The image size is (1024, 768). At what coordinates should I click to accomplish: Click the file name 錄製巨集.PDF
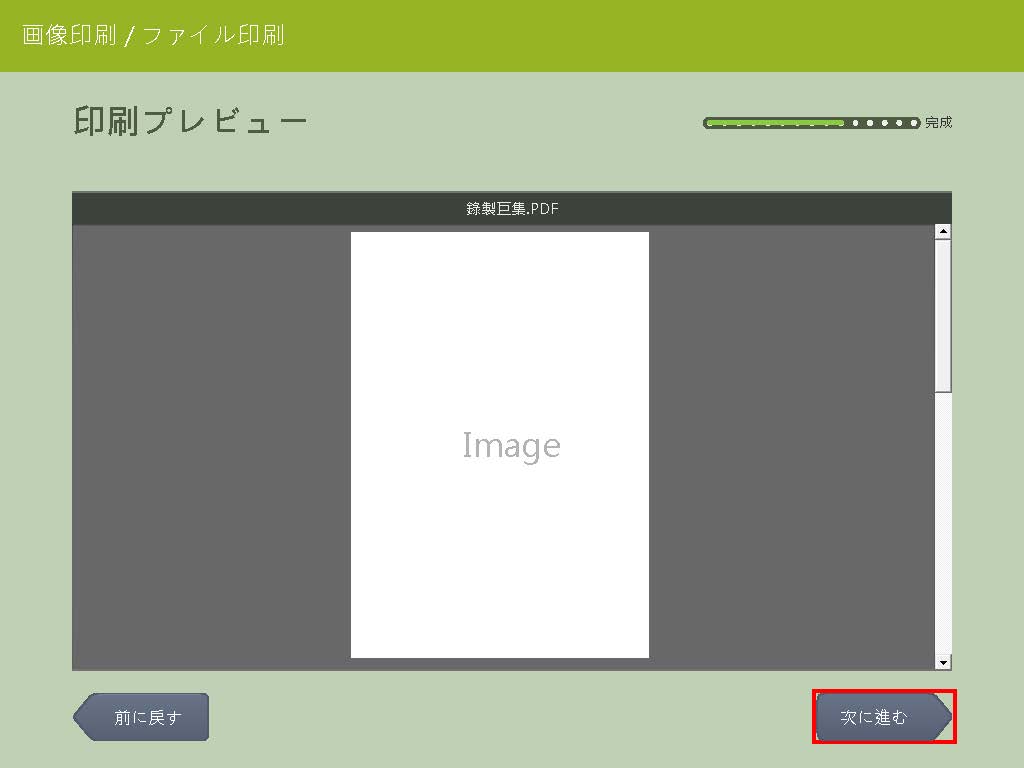512,208
